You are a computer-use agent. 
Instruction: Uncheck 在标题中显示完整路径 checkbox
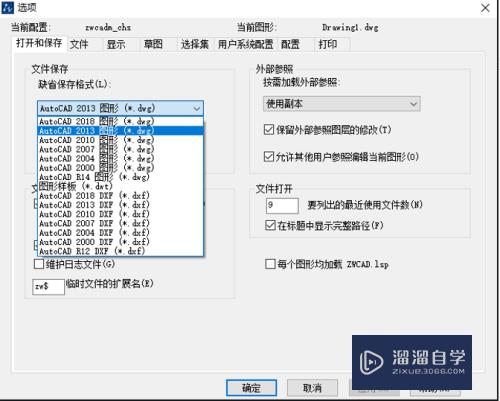click(x=270, y=225)
